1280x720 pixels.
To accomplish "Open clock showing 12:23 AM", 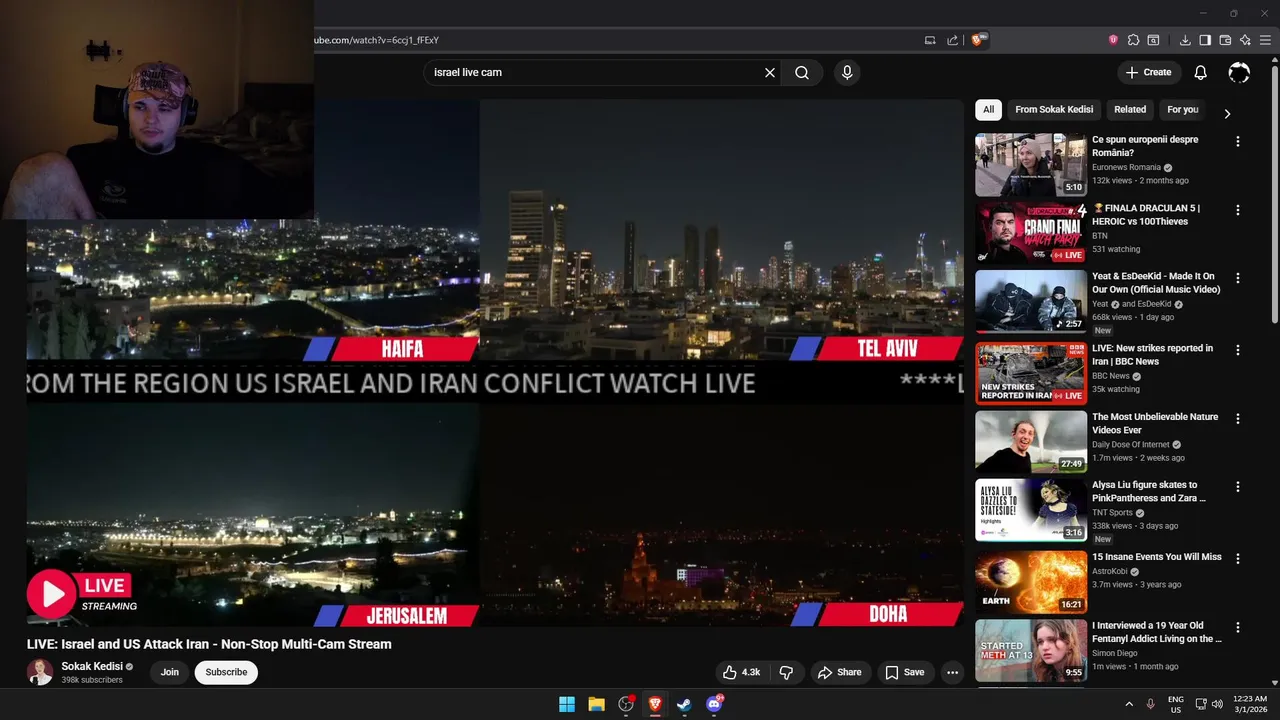I will click(x=1250, y=704).
